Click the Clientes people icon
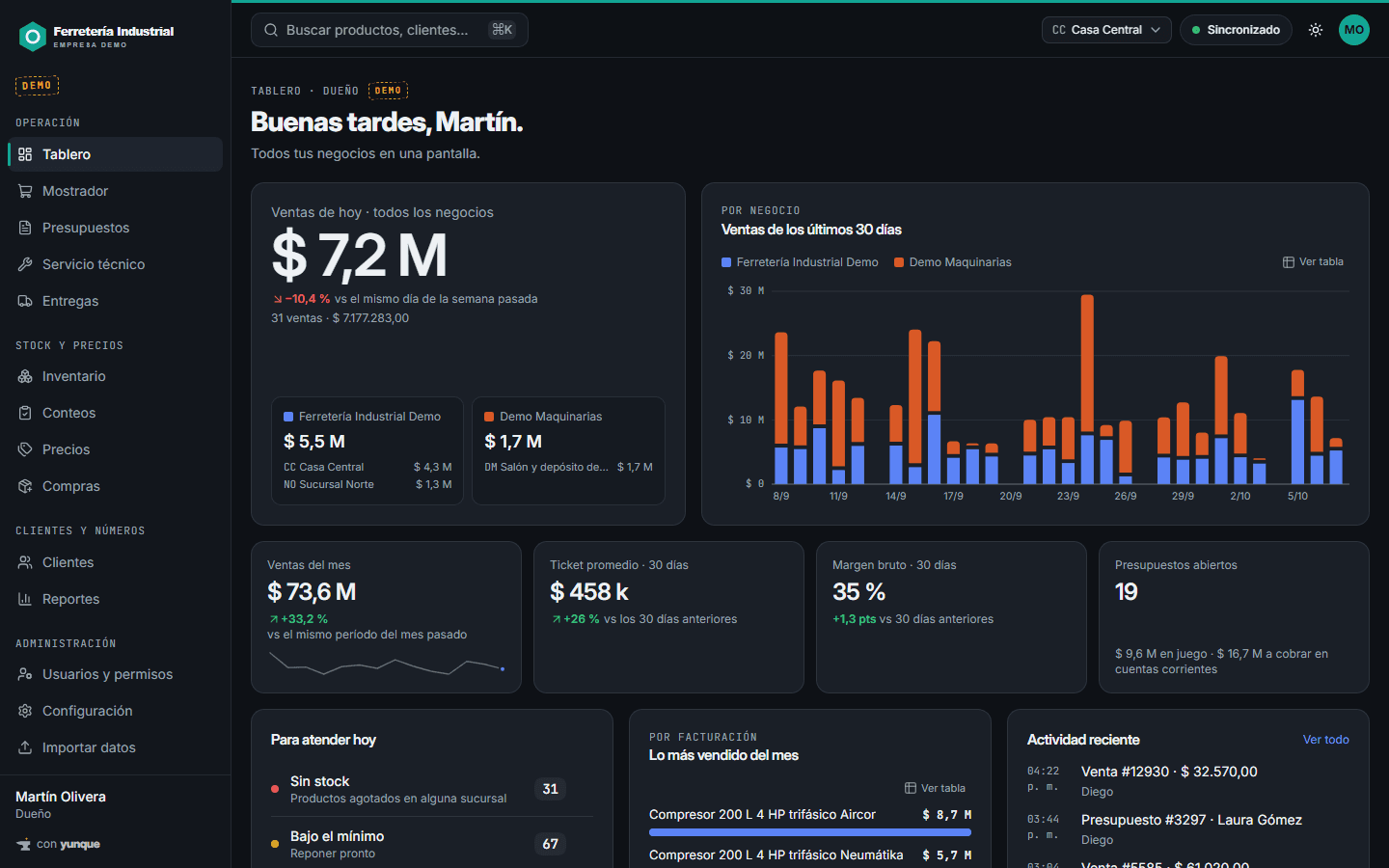1389x868 pixels. click(25, 562)
